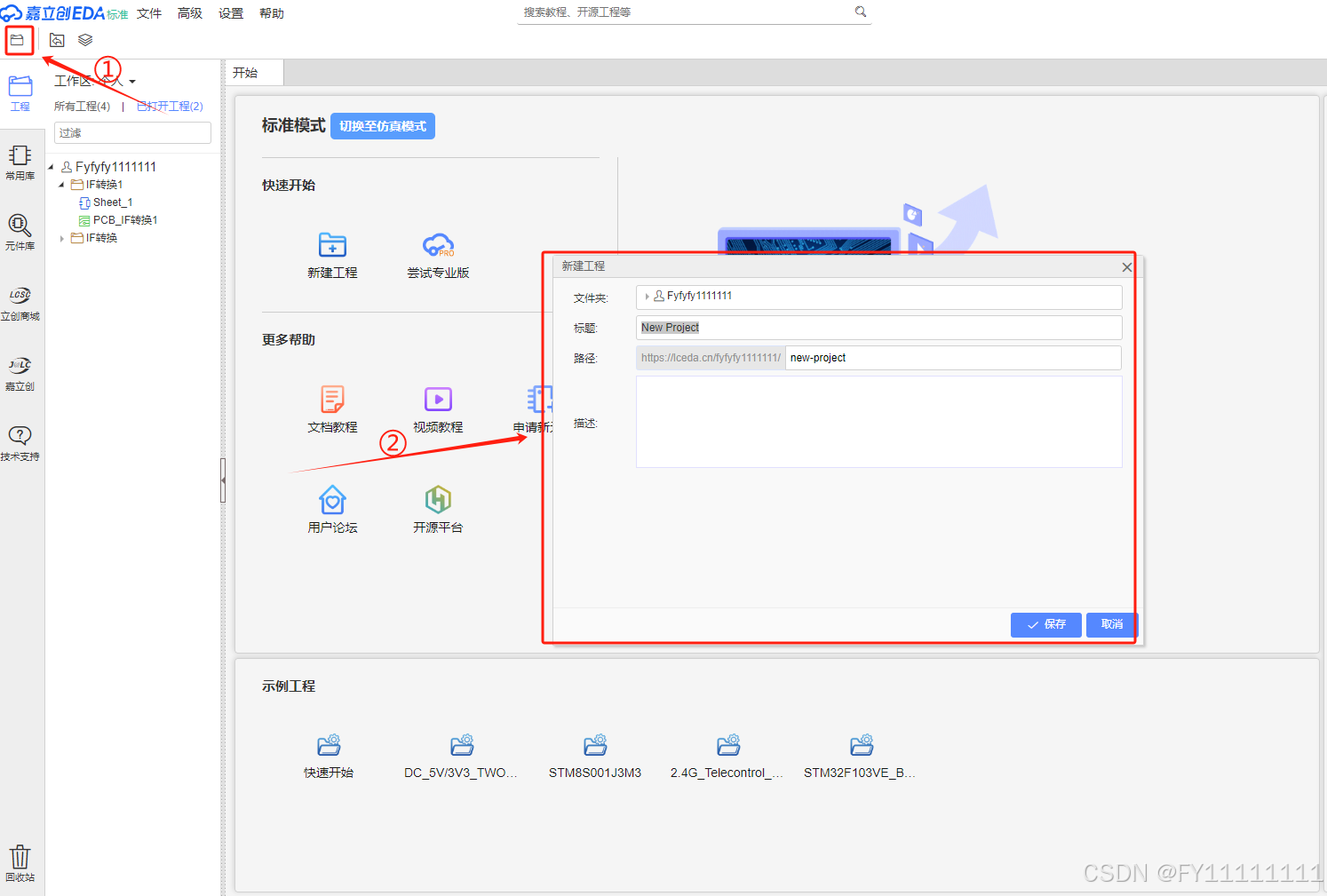The width and height of the screenshot is (1327, 896).
Task: Click the new project folder toolbar icon
Action: tap(17, 40)
